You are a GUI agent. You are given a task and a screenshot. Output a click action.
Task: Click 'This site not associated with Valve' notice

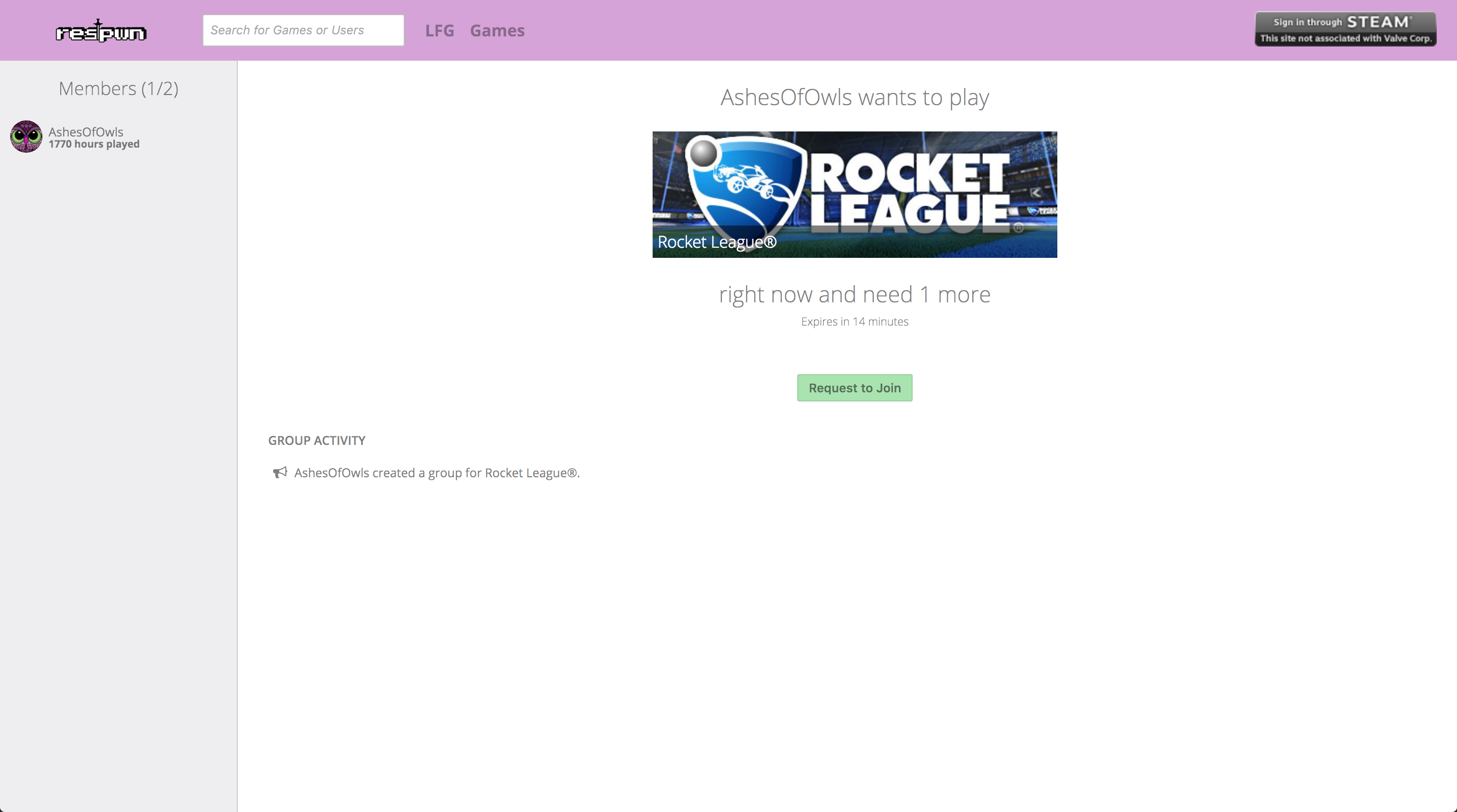1345,38
